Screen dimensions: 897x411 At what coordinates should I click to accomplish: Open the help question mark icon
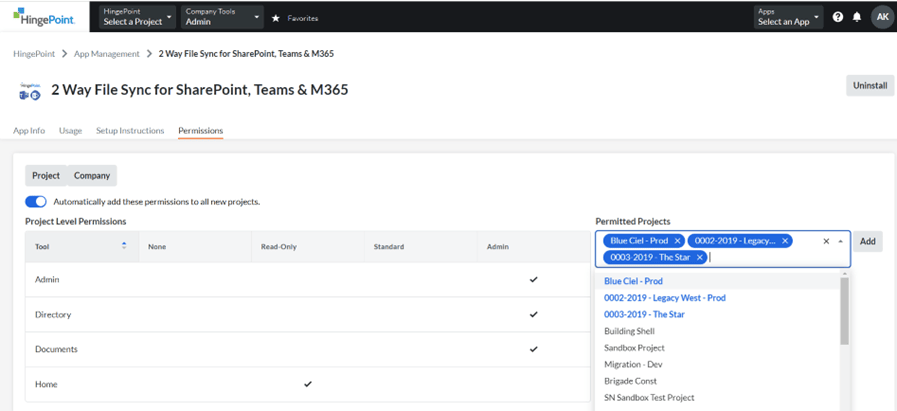pos(838,17)
